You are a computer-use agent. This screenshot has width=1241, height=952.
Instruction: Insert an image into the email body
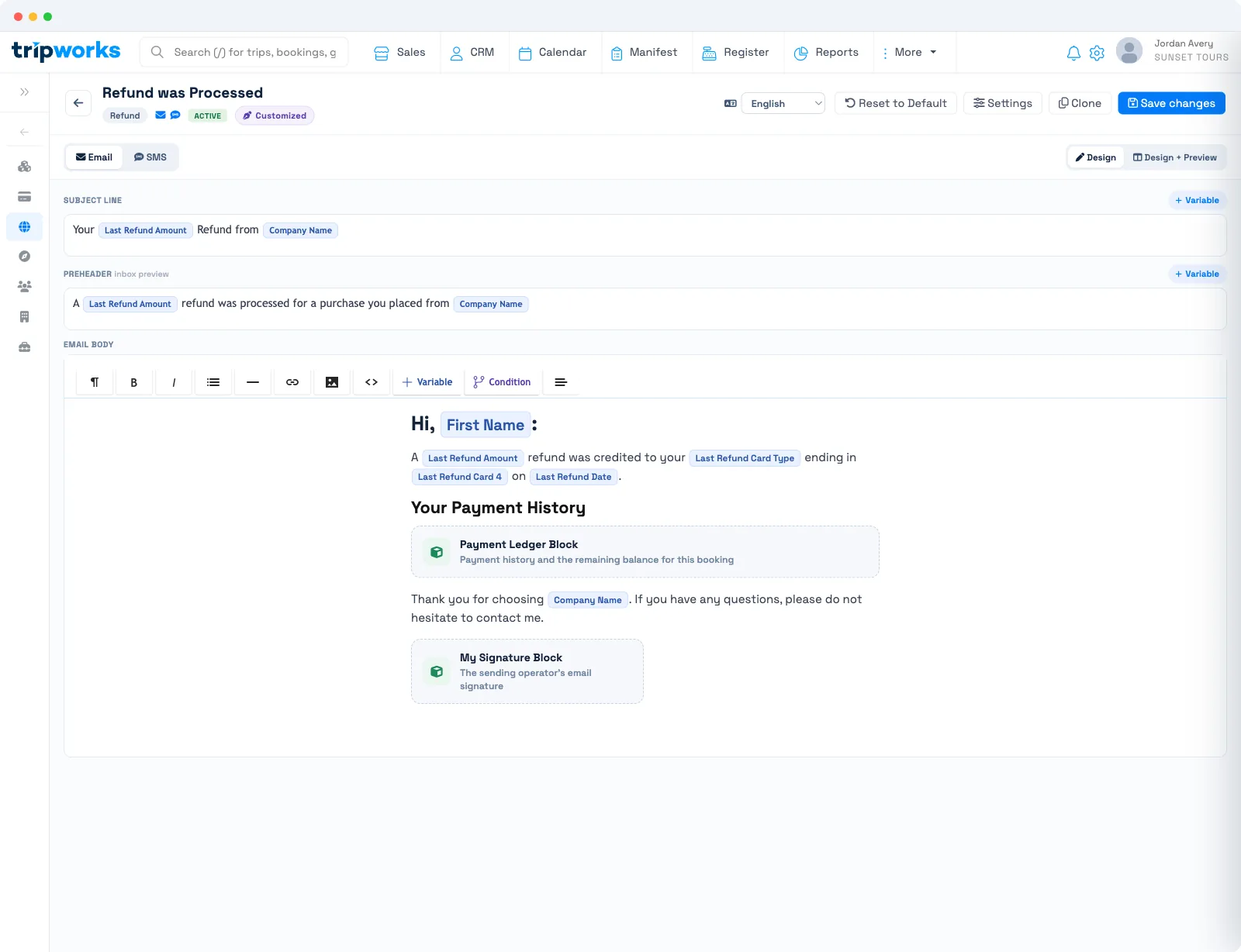coord(332,382)
